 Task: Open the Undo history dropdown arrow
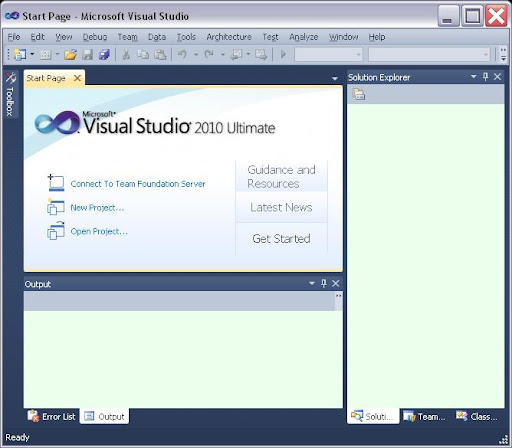pos(196,54)
